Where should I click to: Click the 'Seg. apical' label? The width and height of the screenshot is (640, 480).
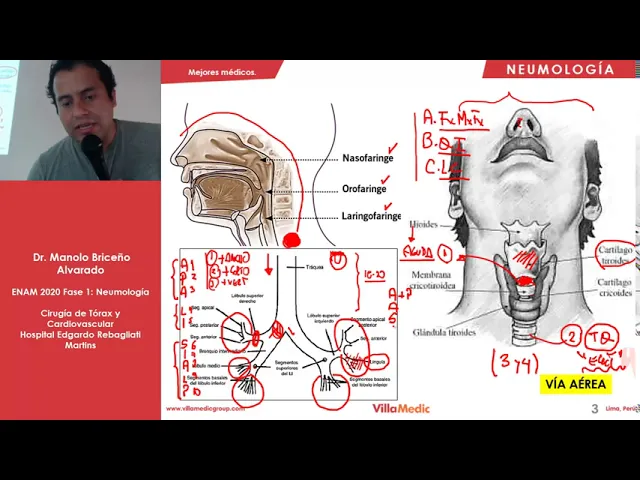point(202,307)
